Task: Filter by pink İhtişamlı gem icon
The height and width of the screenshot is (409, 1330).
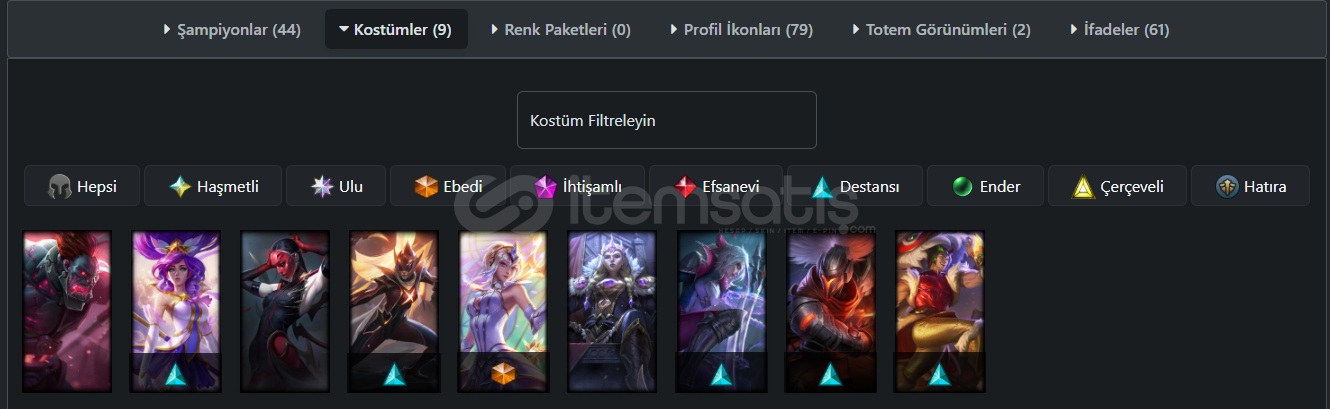Action: pyautogui.click(x=545, y=187)
